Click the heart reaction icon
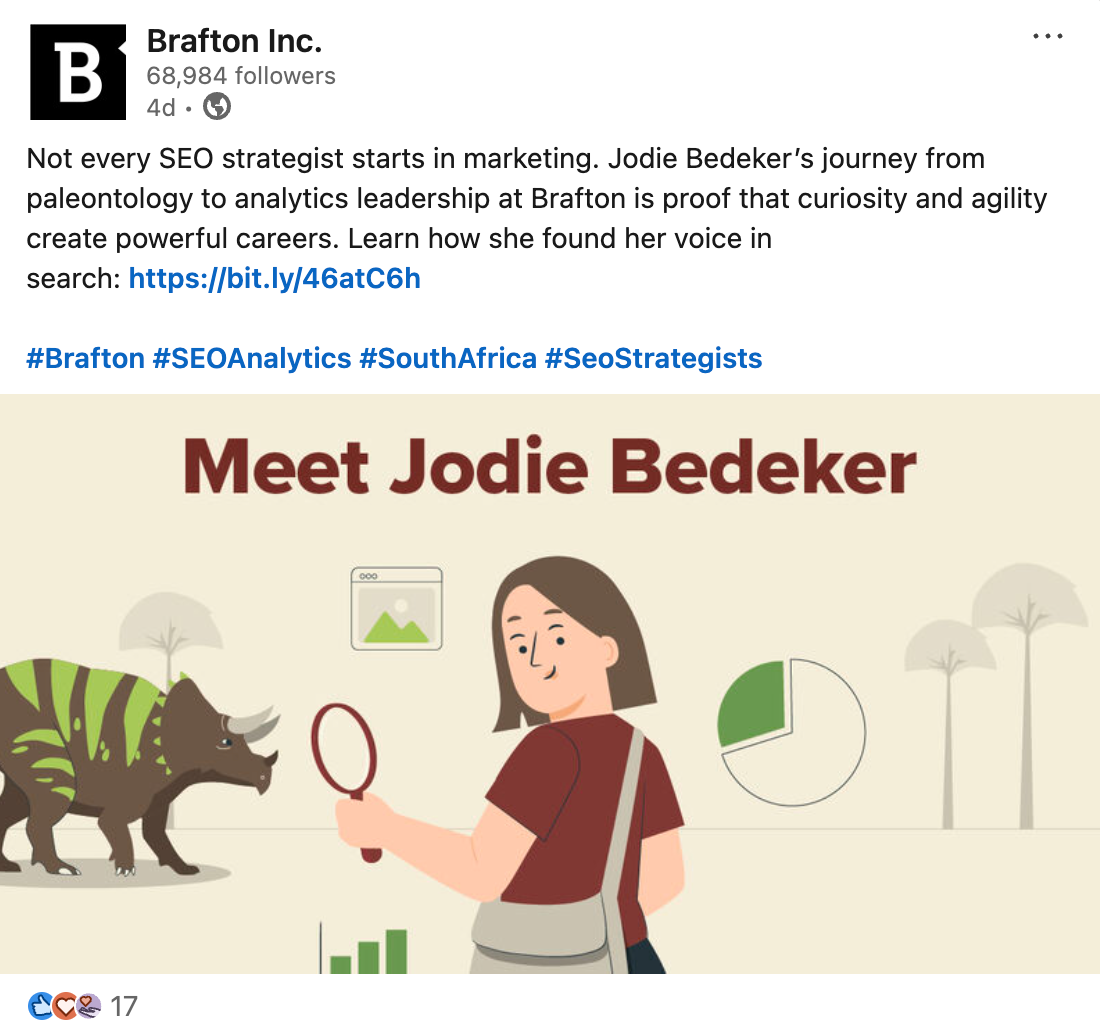Screen dimensions: 1100x1032 [65, 1005]
